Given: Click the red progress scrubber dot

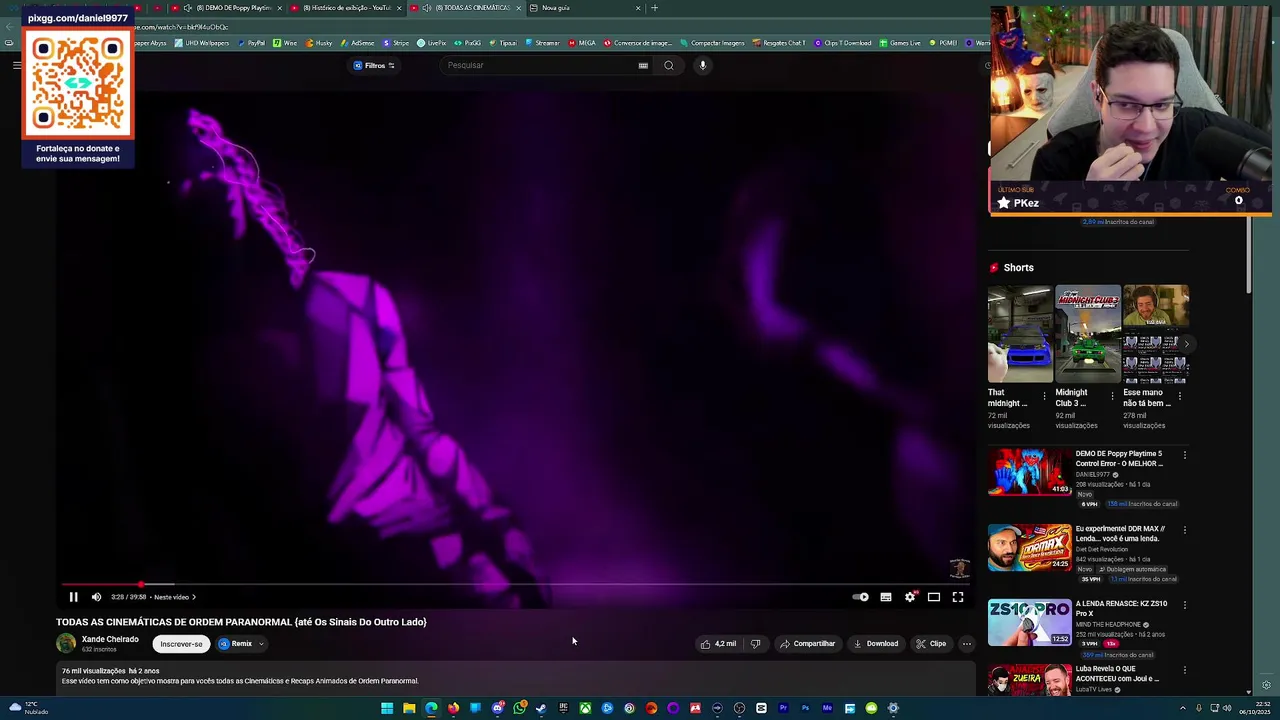Looking at the screenshot, I should point(141,584).
